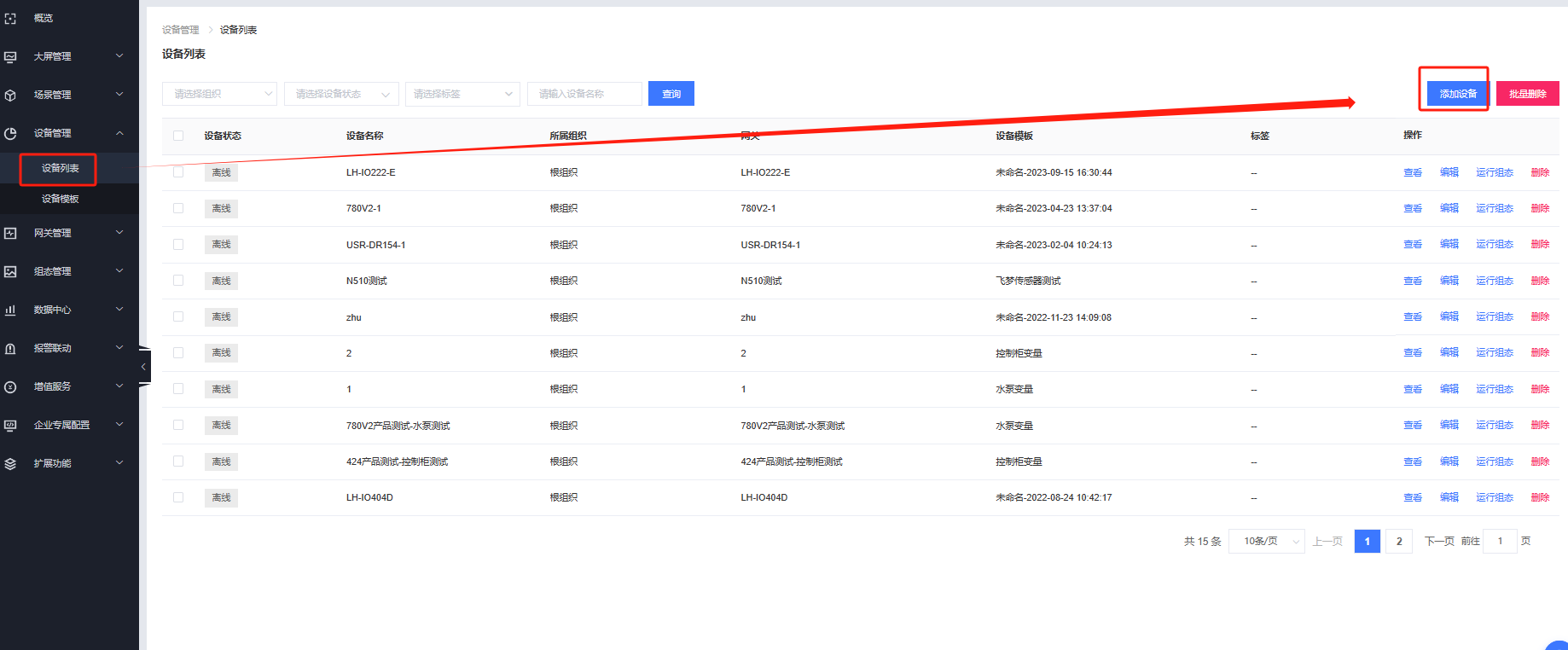This screenshot has width=1568, height=650.
Task: Open the 请选择组织 organization dropdown
Action: [x=219, y=94]
